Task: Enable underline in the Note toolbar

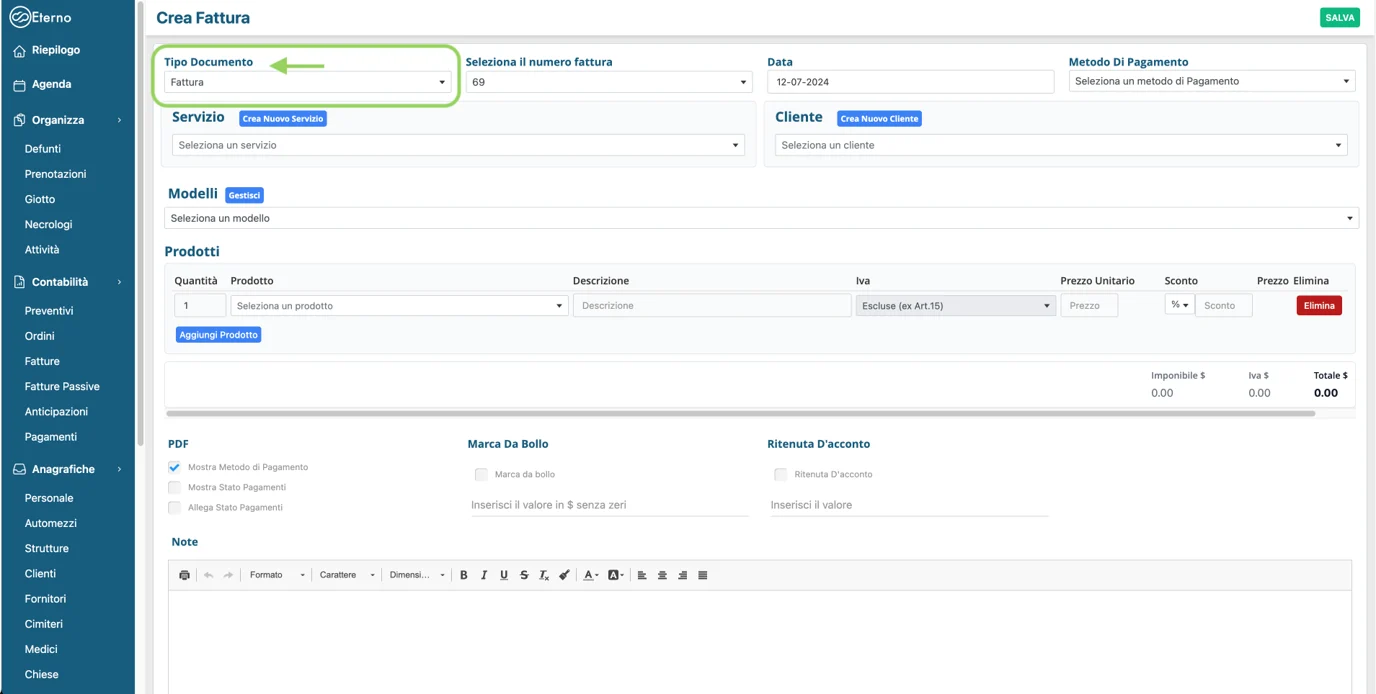Action: point(504,575)
